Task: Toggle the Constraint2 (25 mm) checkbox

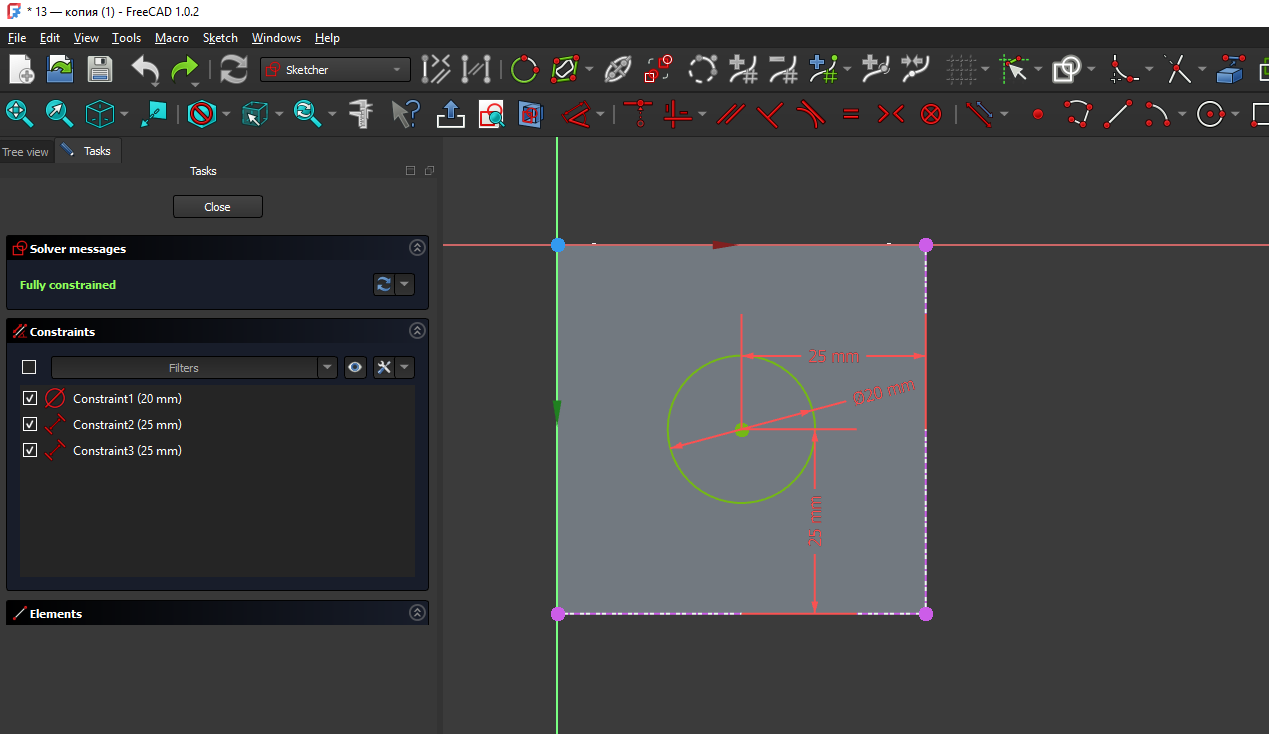Action: pos(30,424)
